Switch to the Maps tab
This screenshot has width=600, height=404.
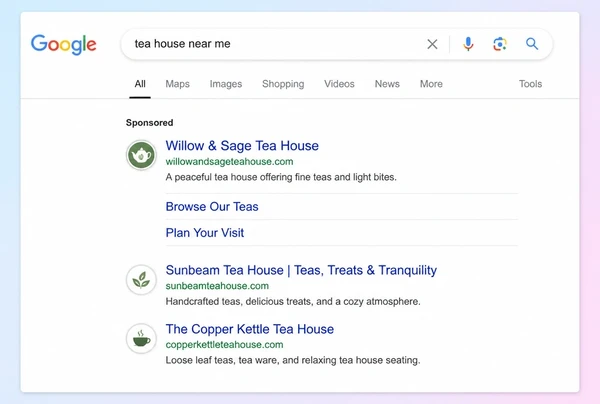(178, 84)
